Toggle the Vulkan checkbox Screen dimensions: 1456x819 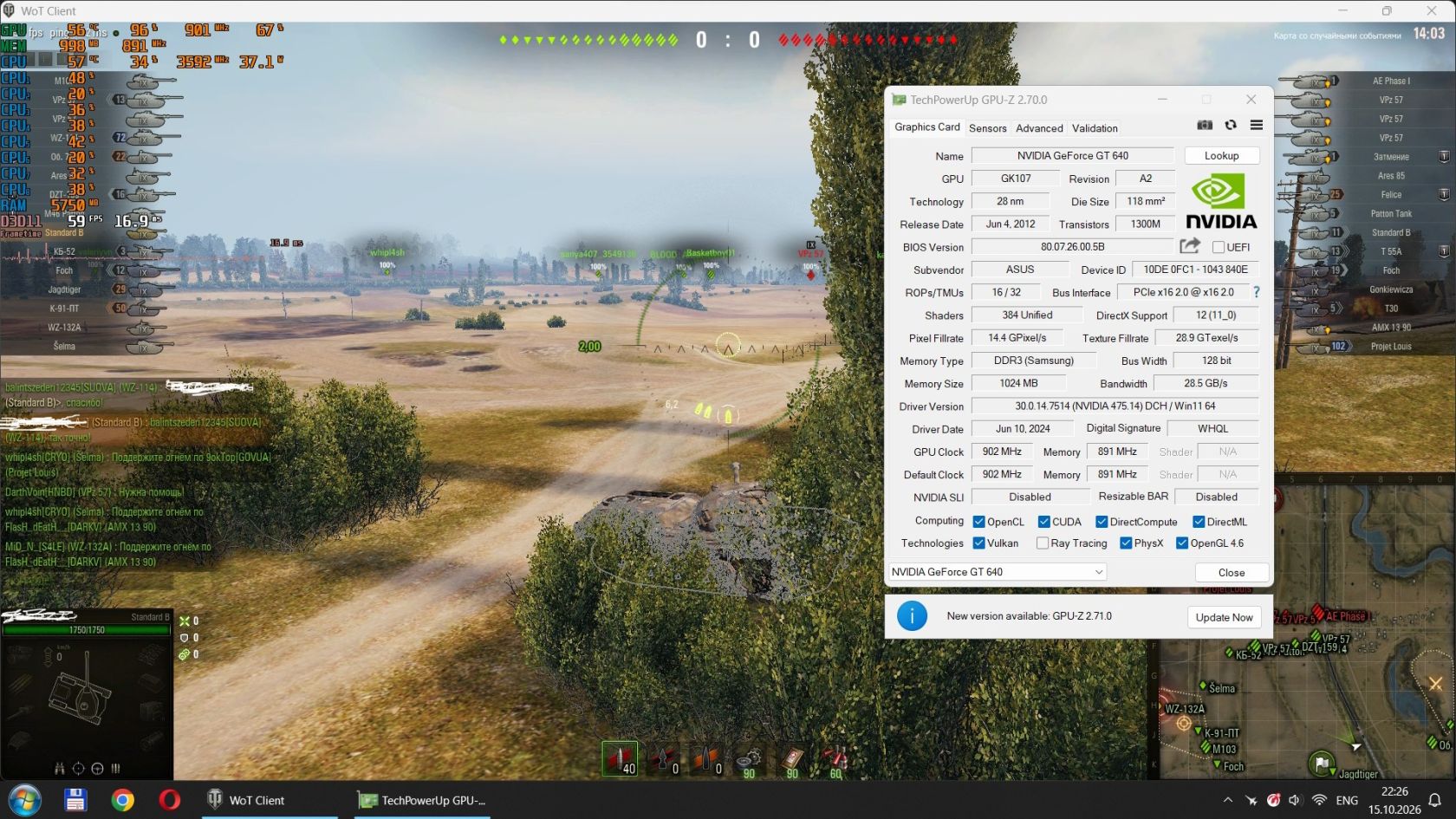click(x=978, y=543)
